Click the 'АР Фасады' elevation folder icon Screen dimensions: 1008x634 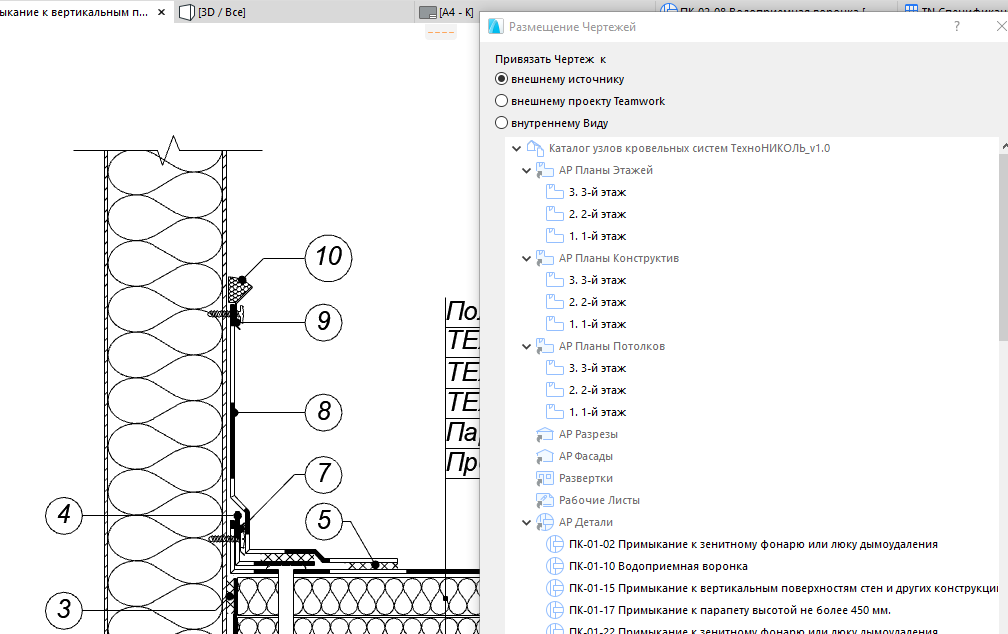(x=545, y=456)
